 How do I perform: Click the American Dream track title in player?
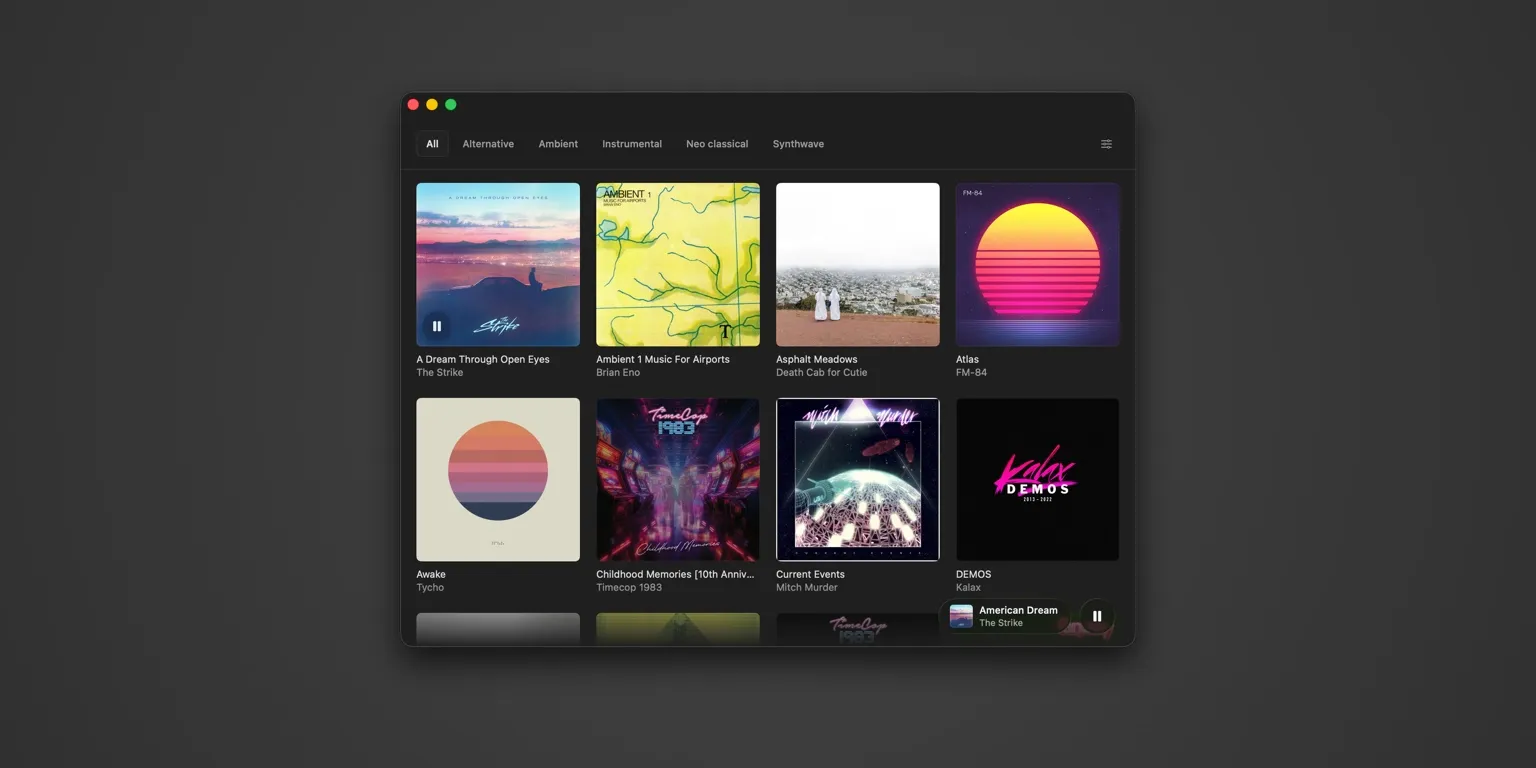click(x=1018, y=610)
